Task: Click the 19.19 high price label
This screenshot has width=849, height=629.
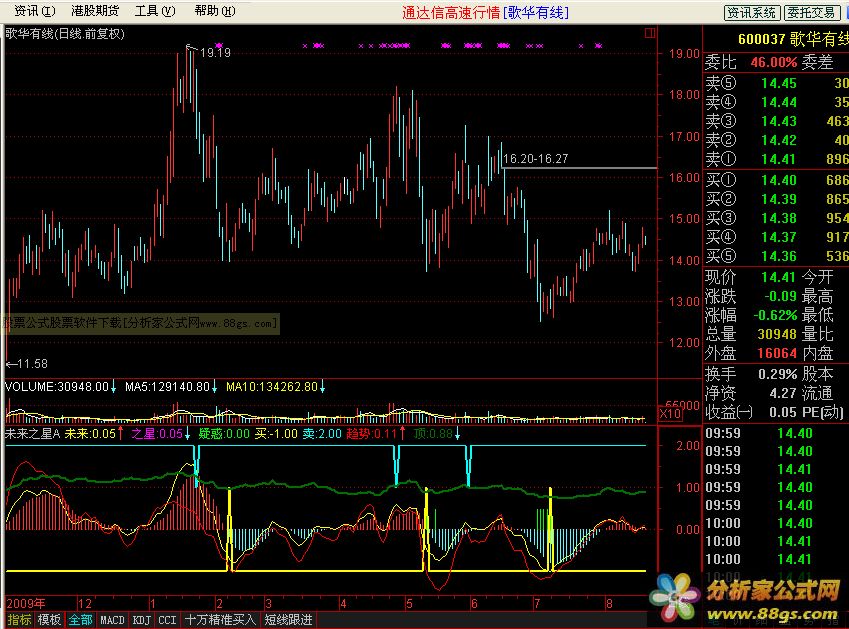Action: [215, 53]
